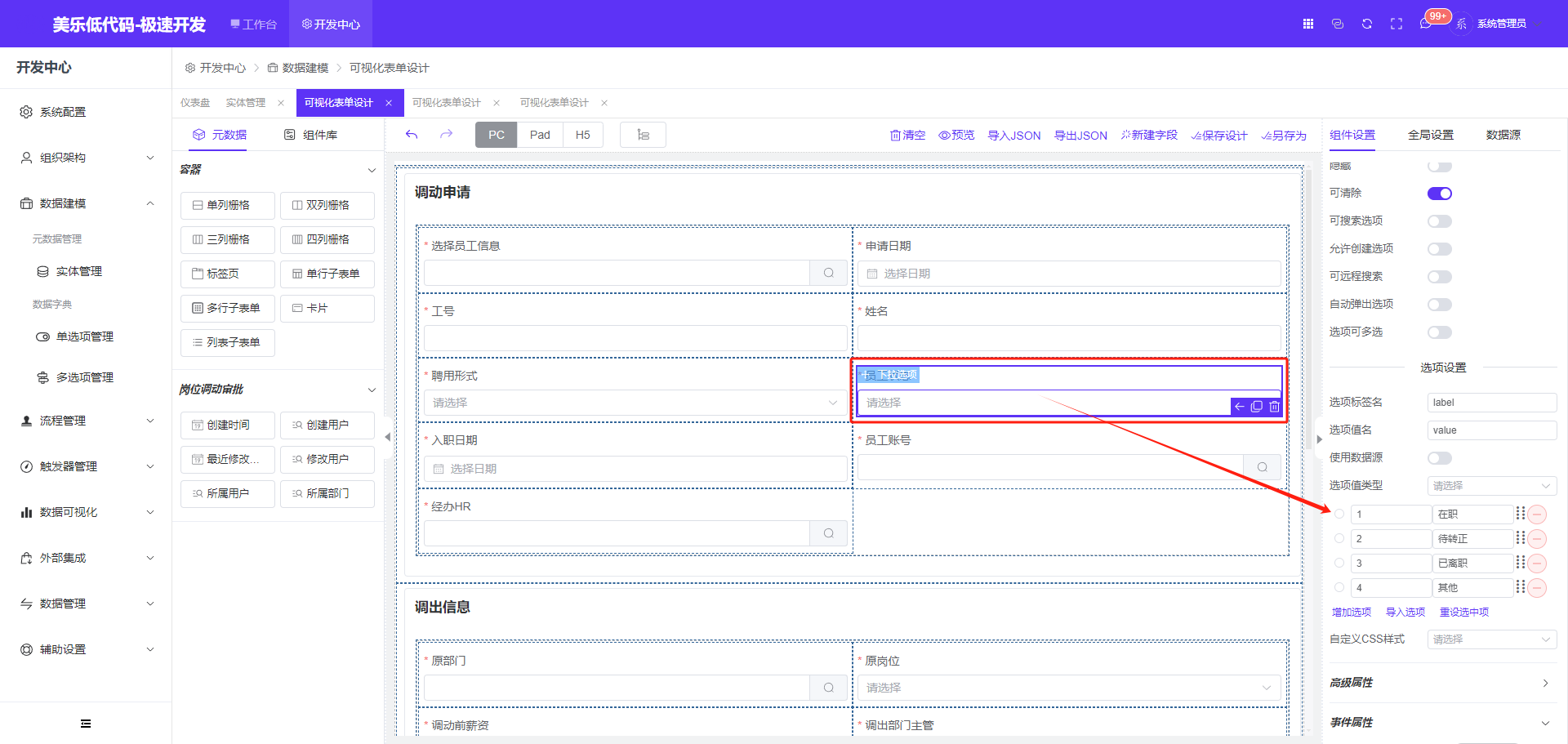Remove the 在职 option with minus button

click(x=1537, y=515)
